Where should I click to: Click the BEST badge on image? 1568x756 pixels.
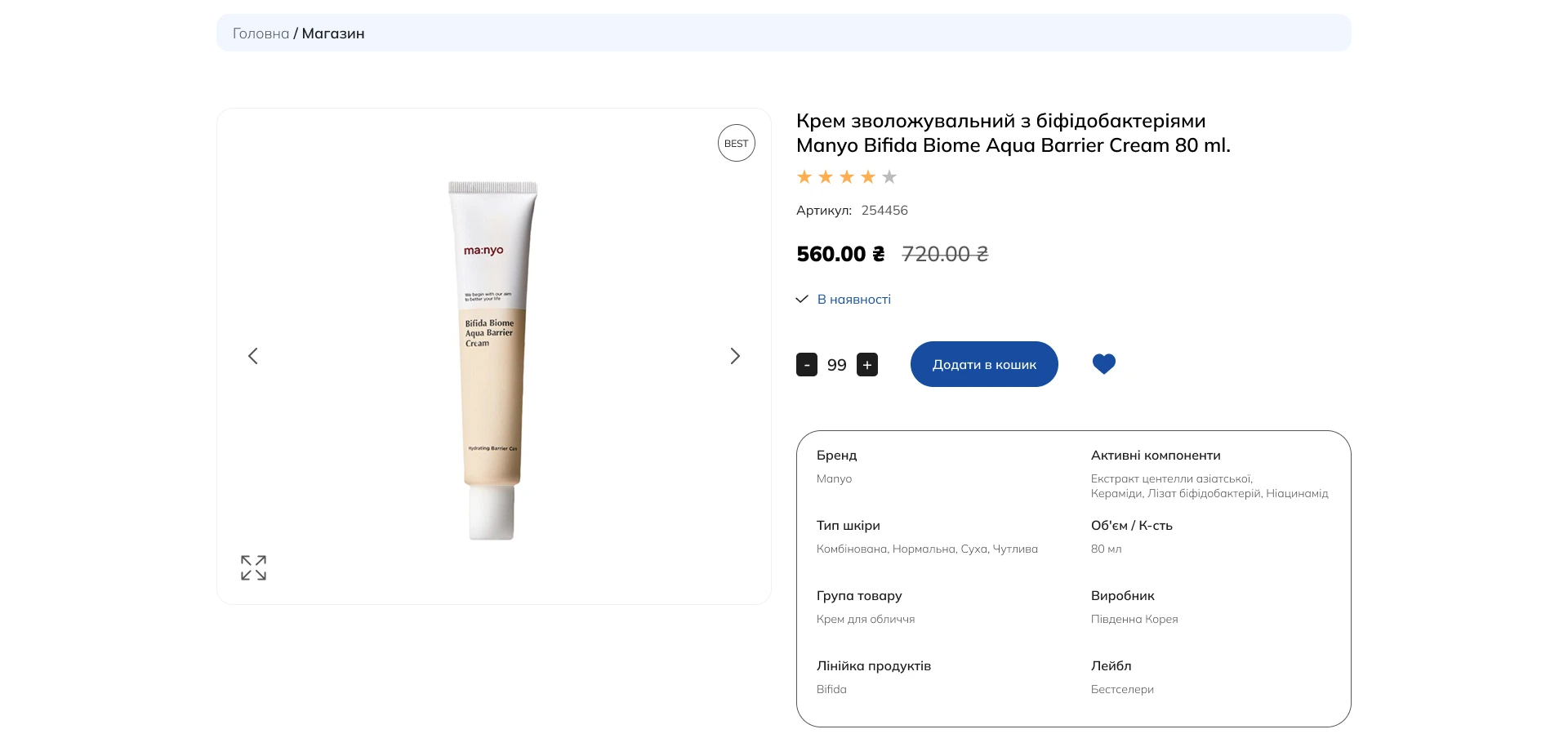(736, 143)
